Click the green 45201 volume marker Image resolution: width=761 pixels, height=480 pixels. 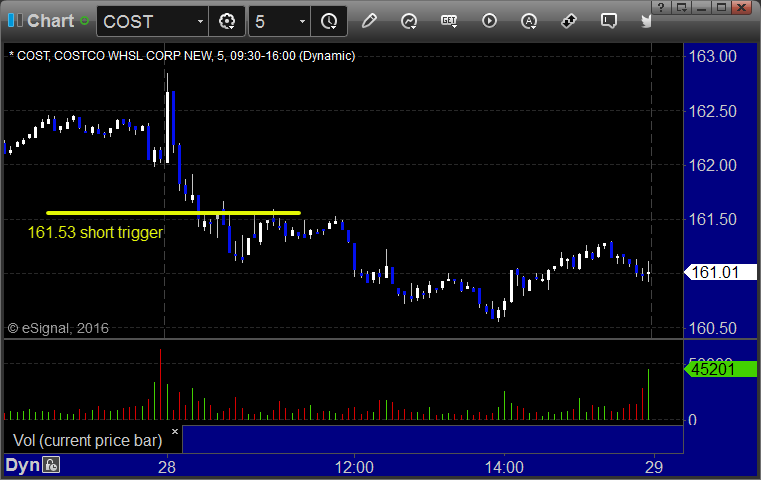721,369
